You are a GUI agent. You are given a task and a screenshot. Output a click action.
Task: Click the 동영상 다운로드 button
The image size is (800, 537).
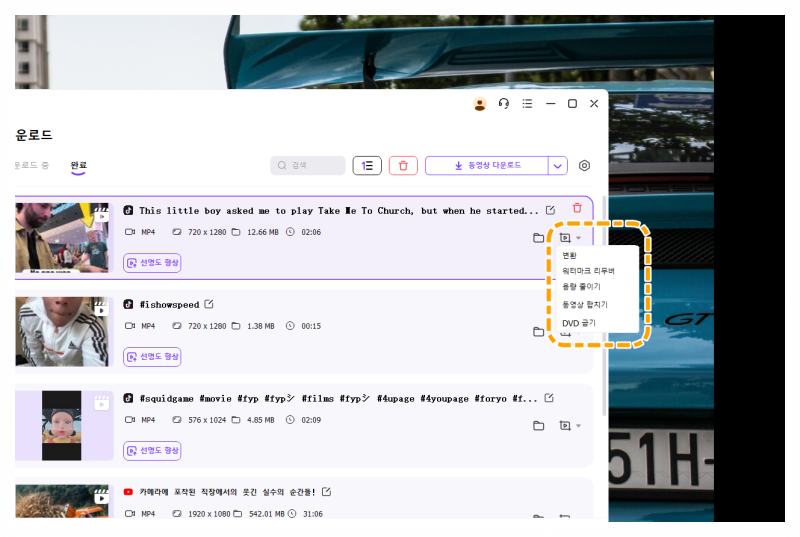point(487,166)
